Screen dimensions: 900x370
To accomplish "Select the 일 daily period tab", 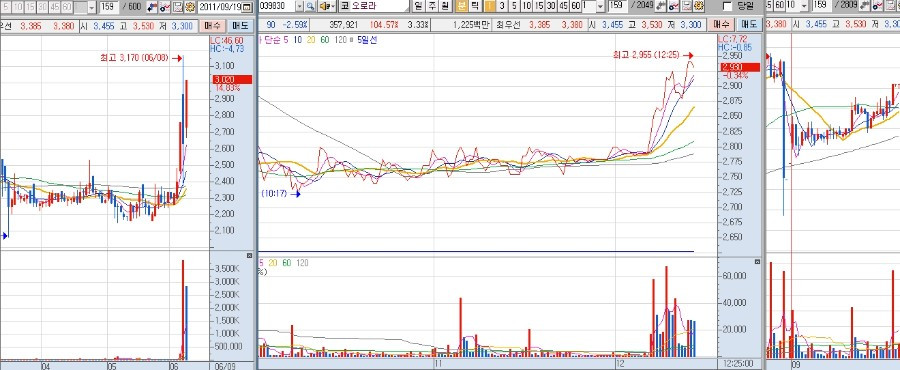I will (x=419, y=7).
